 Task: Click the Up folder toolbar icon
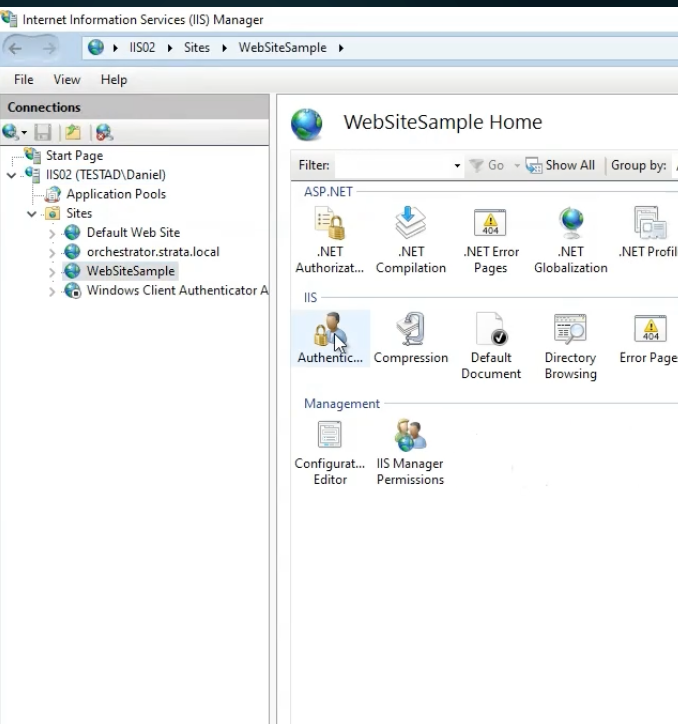coord(73,133)
